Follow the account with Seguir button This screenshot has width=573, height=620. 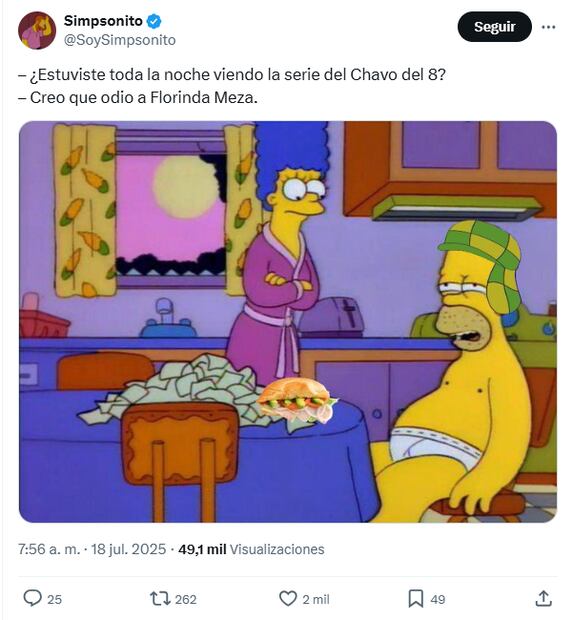coord(494,27)
